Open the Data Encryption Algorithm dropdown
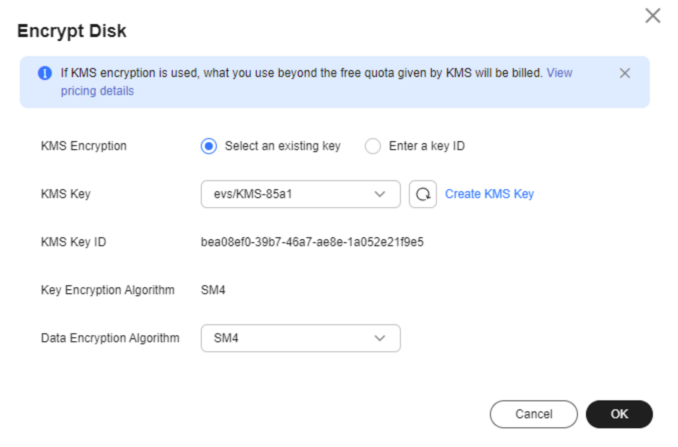 pos(301,338)
